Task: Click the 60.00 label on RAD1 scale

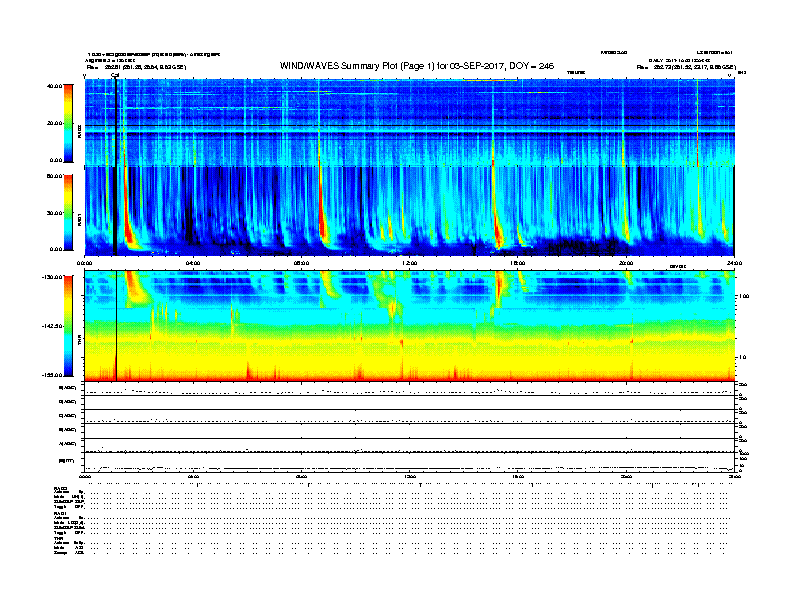Action: (x=54, y=176)
